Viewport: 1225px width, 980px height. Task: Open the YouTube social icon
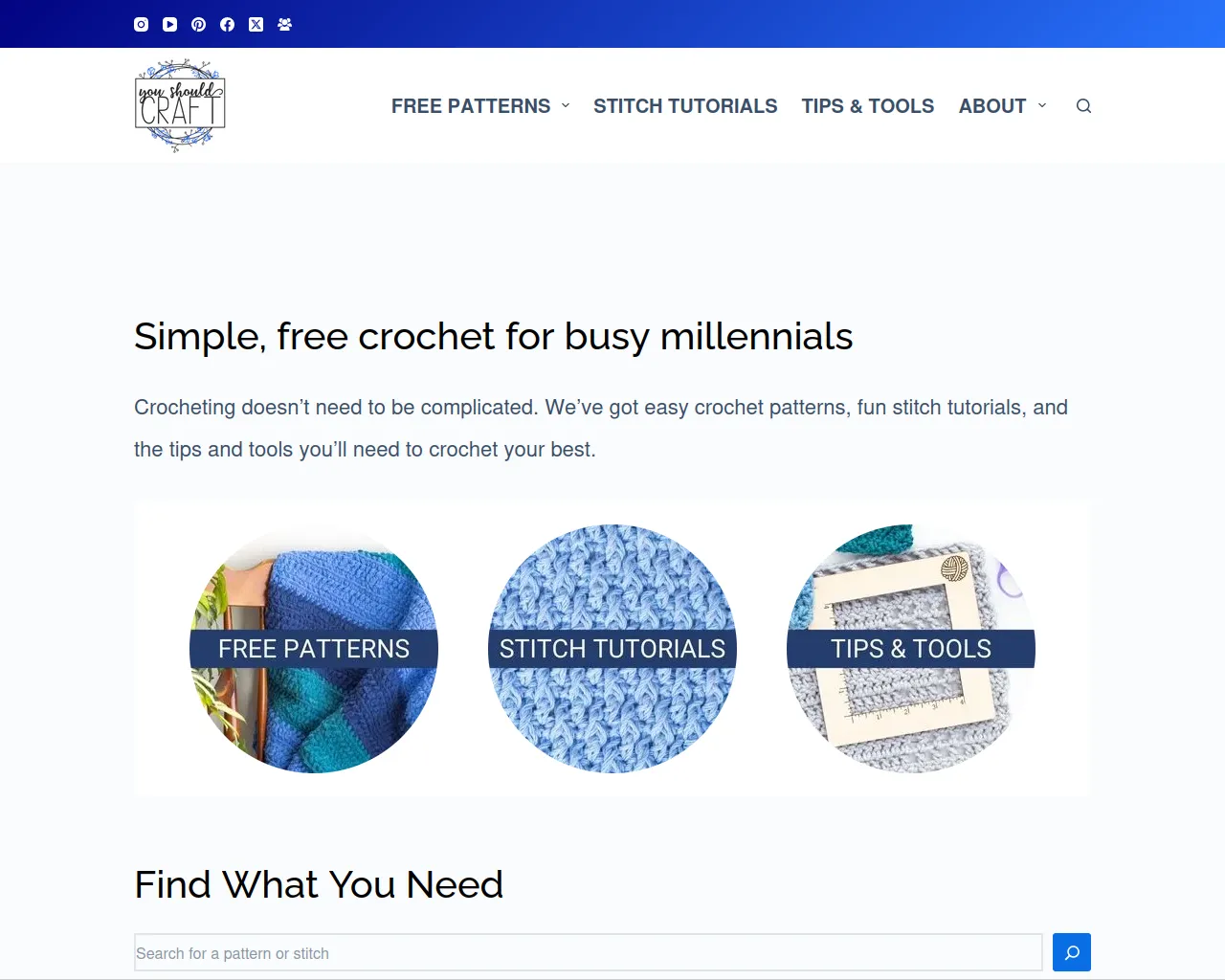pos(169,24)
